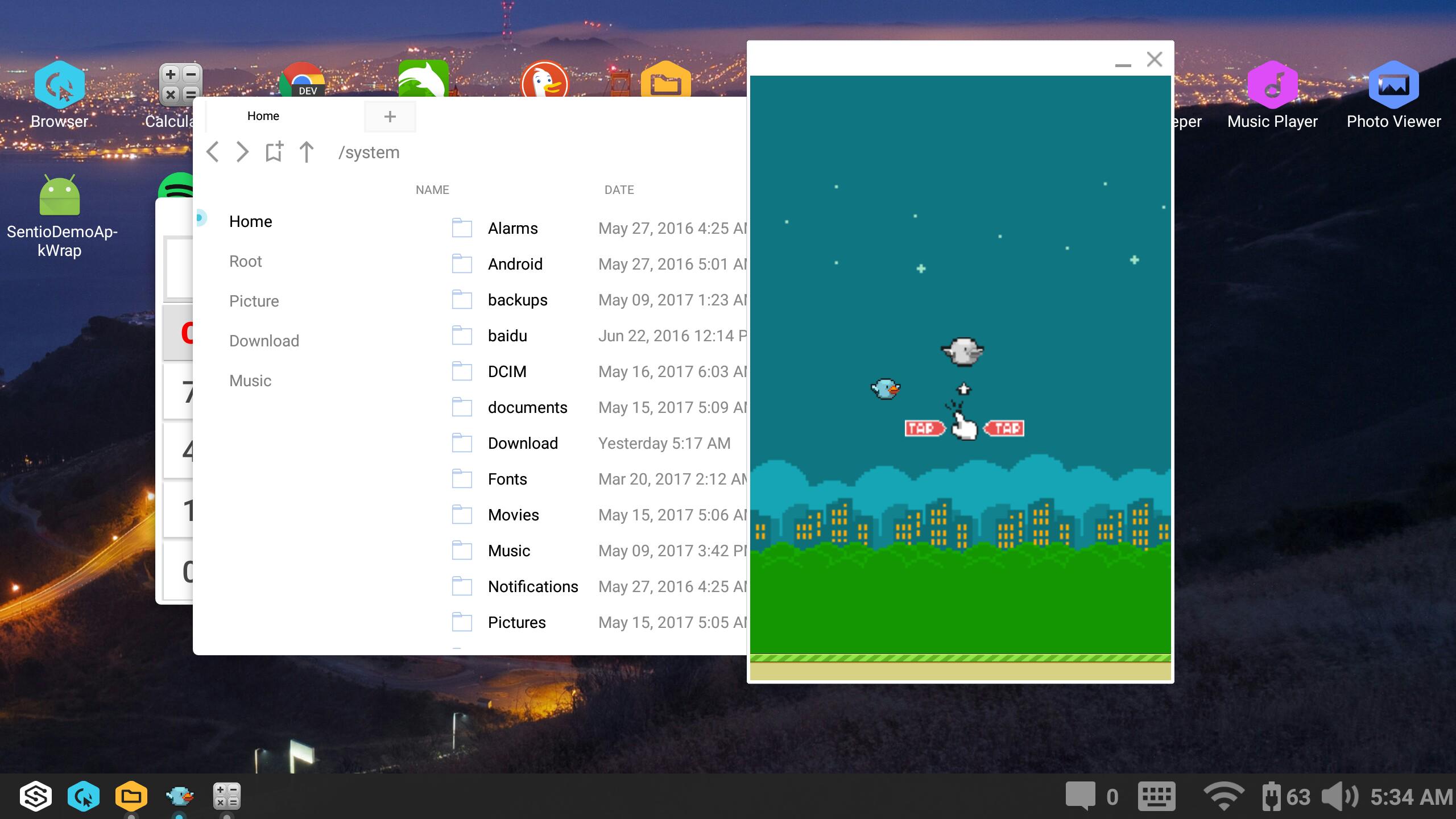Toggle the on-screen keyboard tray icon
This screenshot has height=819, width=1456.
1156,796
